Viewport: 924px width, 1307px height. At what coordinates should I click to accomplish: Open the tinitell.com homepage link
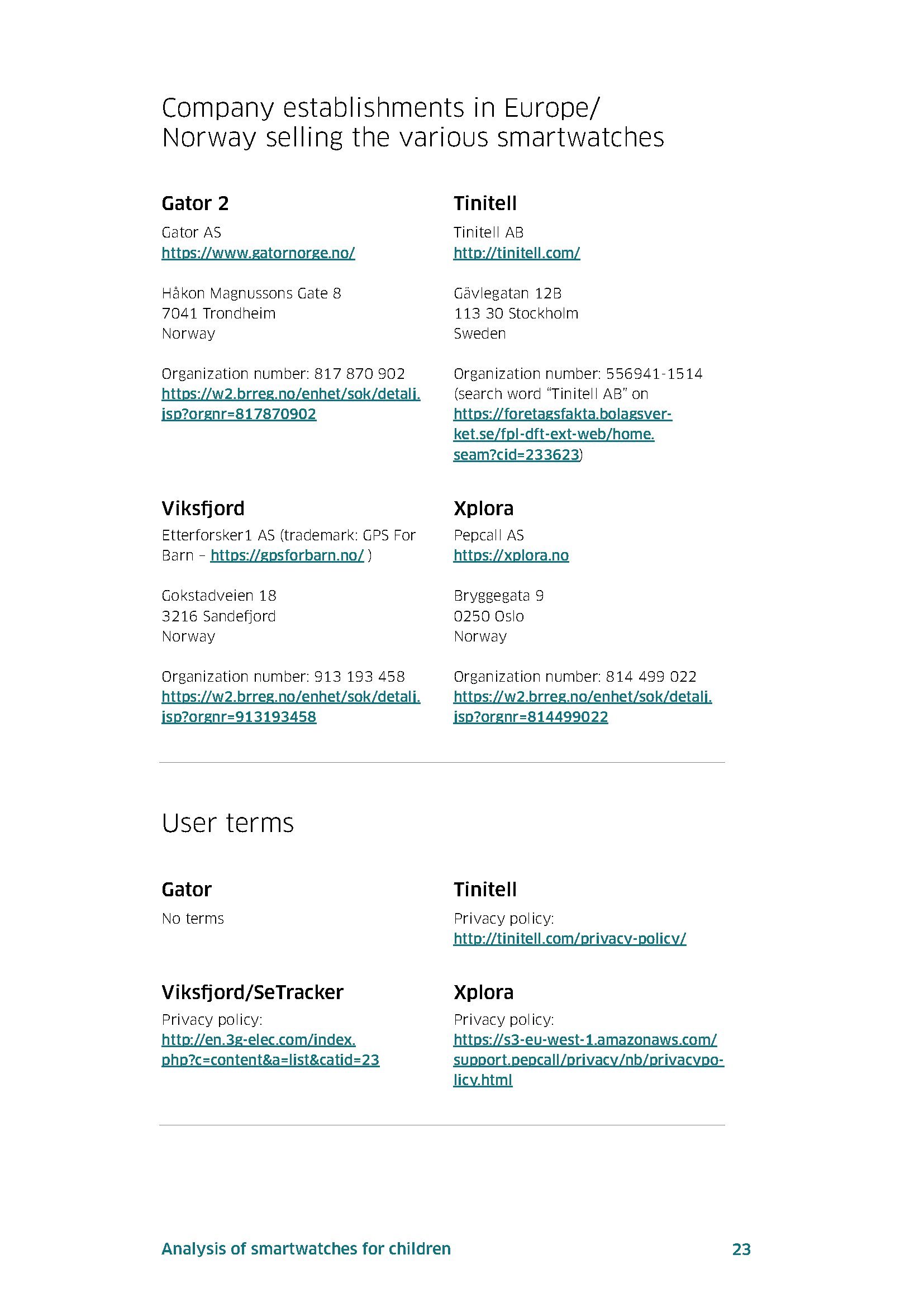(516, 253)
